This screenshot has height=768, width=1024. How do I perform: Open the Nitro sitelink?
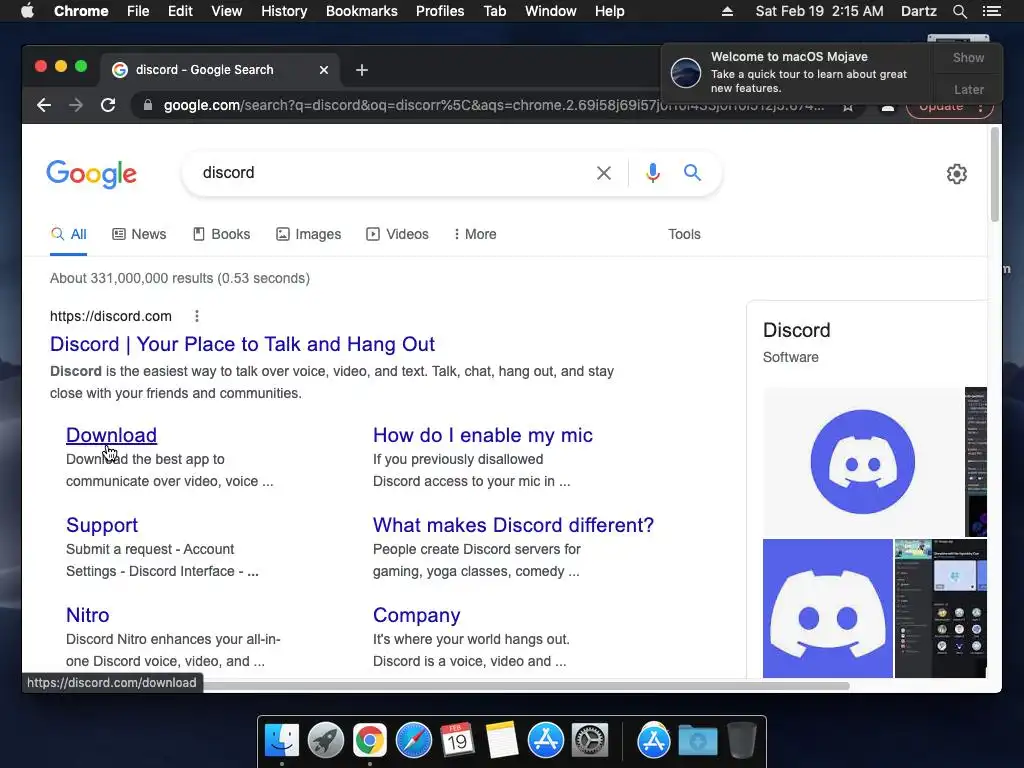tap(88, 615)
